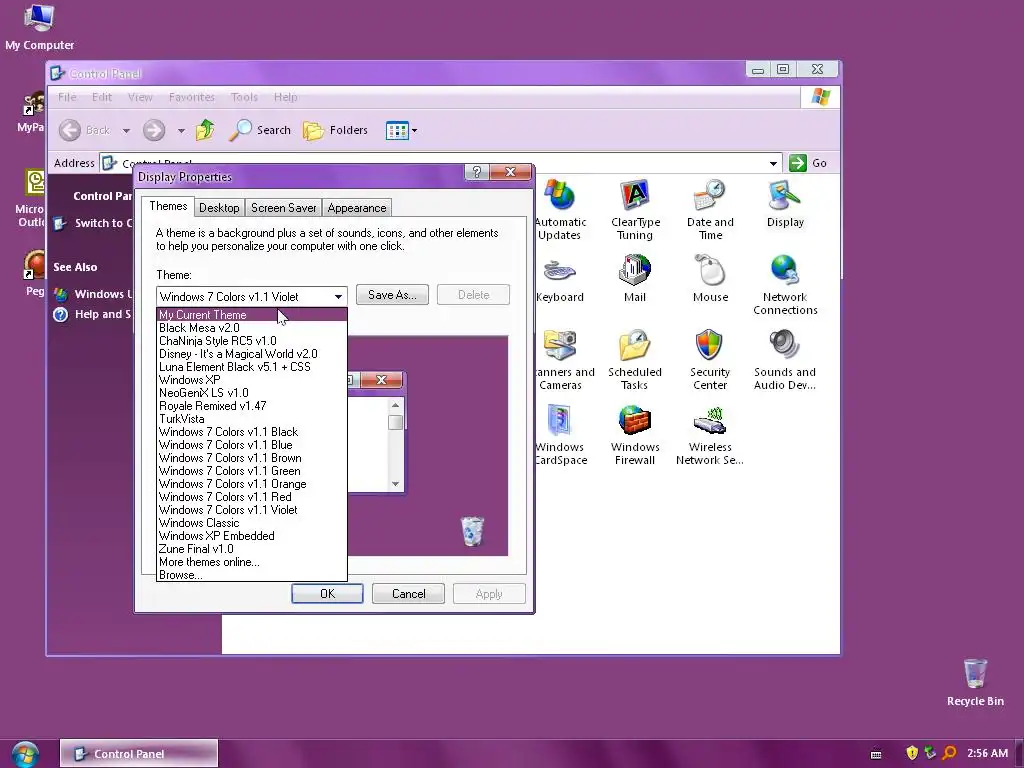The height and width of the screenshot is (768, 1024).
Task: Open Windows CardSpace applet
Action: coord(561,436)
